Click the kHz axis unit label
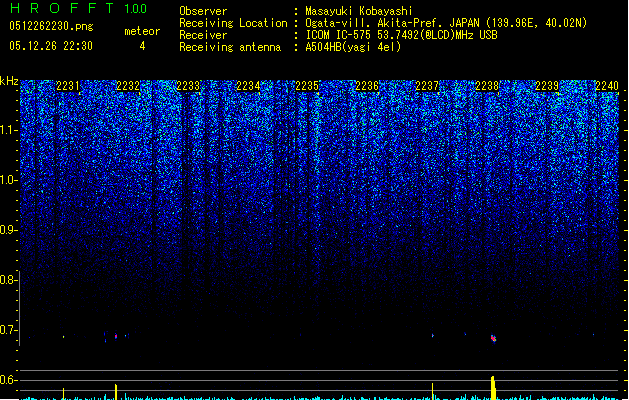629x400 pixels. point(9,81)
